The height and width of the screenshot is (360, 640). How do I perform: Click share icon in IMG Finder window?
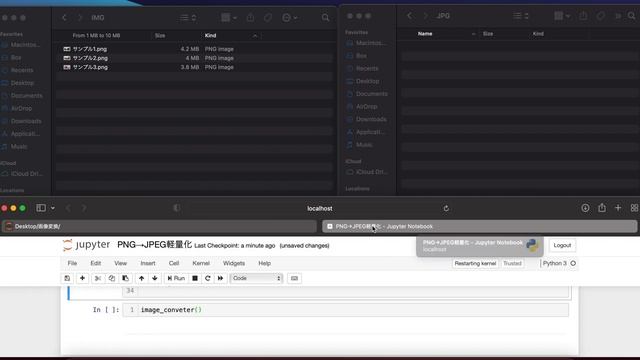pos(250,18)
